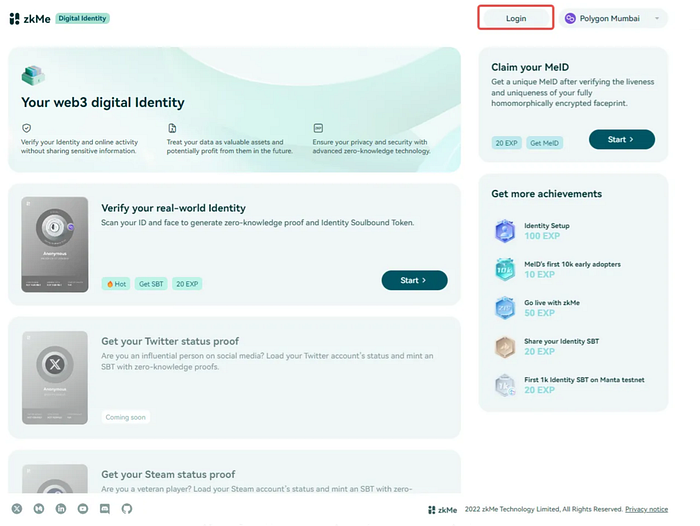Open the GitHub footer icon
The image size is (700, 526).
click(x=127, y=509)
